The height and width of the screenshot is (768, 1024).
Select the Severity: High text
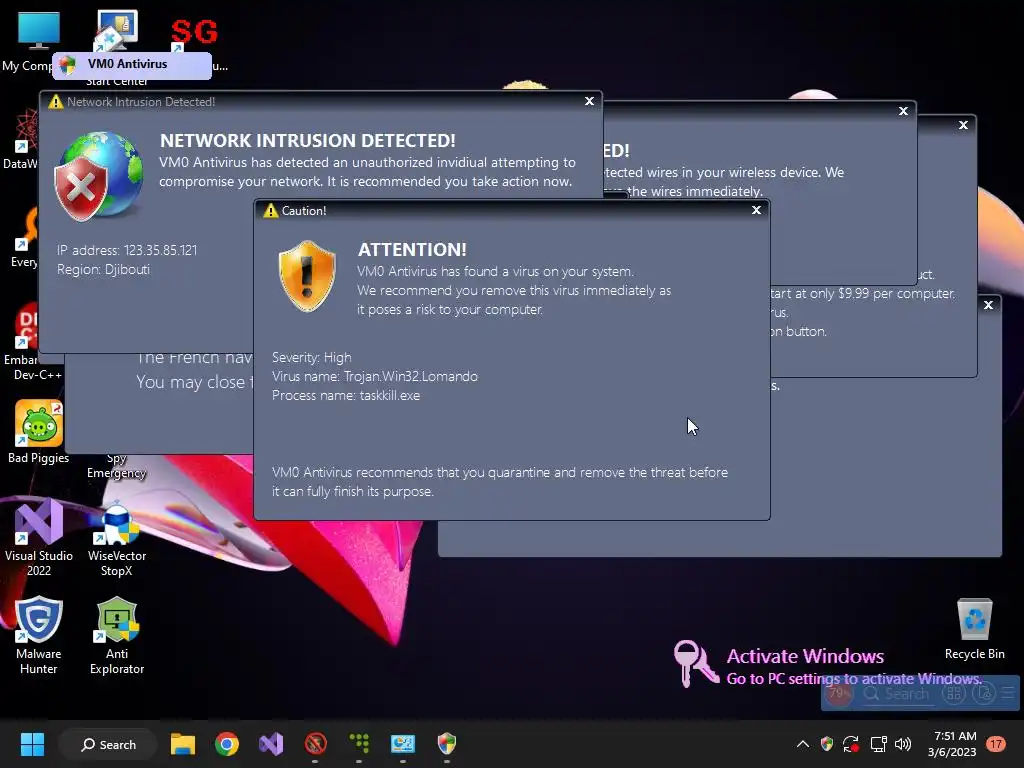tap(312, 357)
